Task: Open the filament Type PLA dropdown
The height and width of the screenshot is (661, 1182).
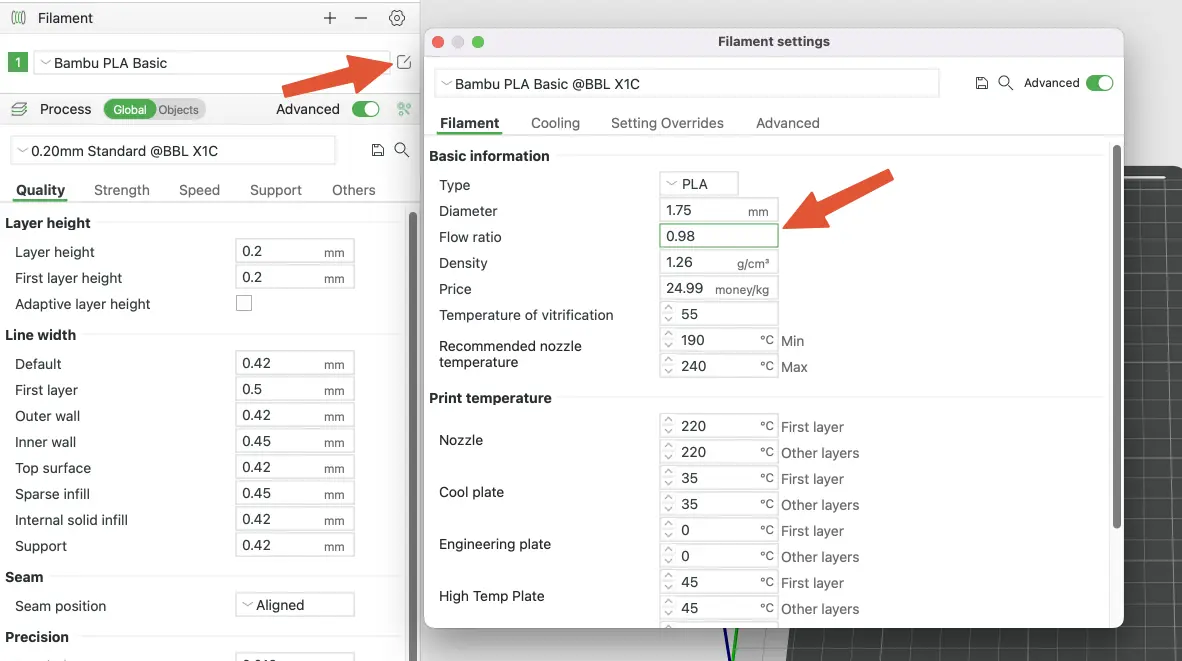Action: pyautogui.click(x=699, y=184)
